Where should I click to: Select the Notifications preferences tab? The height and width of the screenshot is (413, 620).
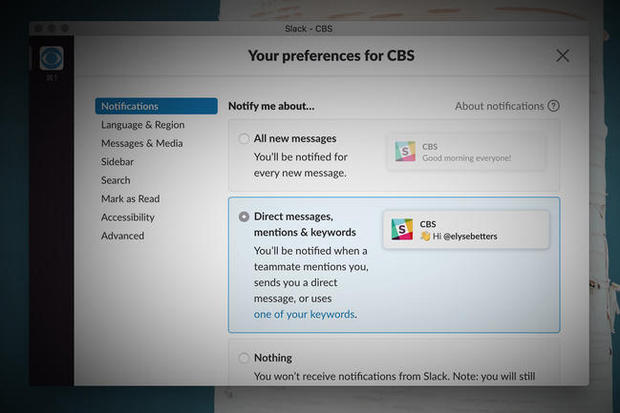(156, 106)
